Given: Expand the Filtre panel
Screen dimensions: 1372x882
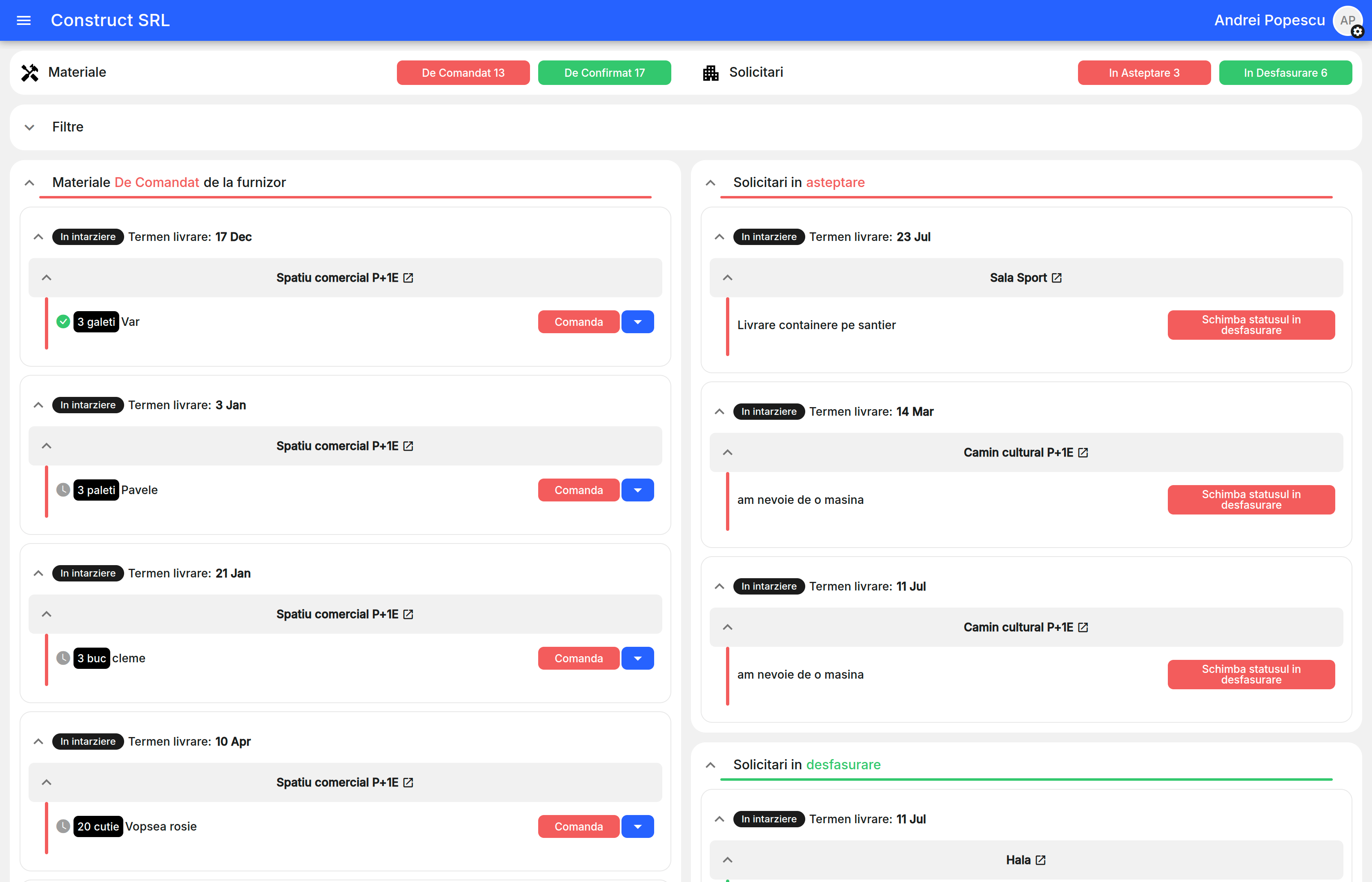Looking at the screenshot, I should pyautogui.click(x=29, y=127).
